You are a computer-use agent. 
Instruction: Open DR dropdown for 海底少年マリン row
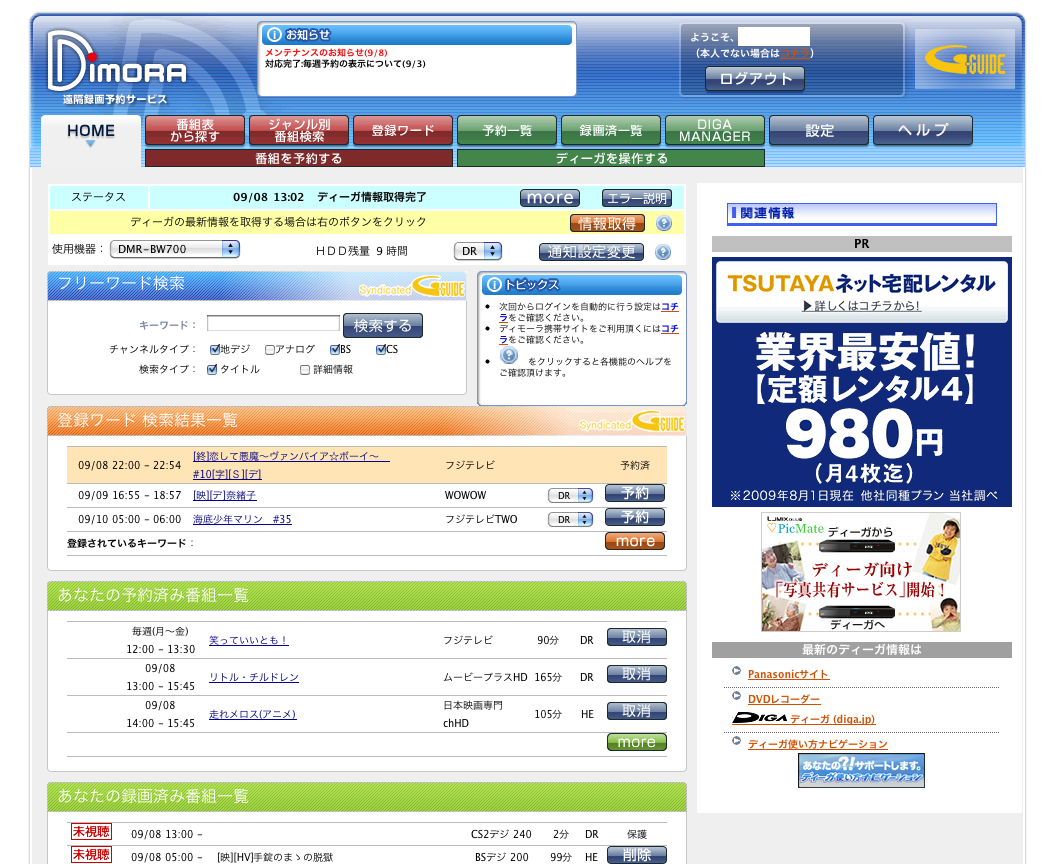(571, 519)
